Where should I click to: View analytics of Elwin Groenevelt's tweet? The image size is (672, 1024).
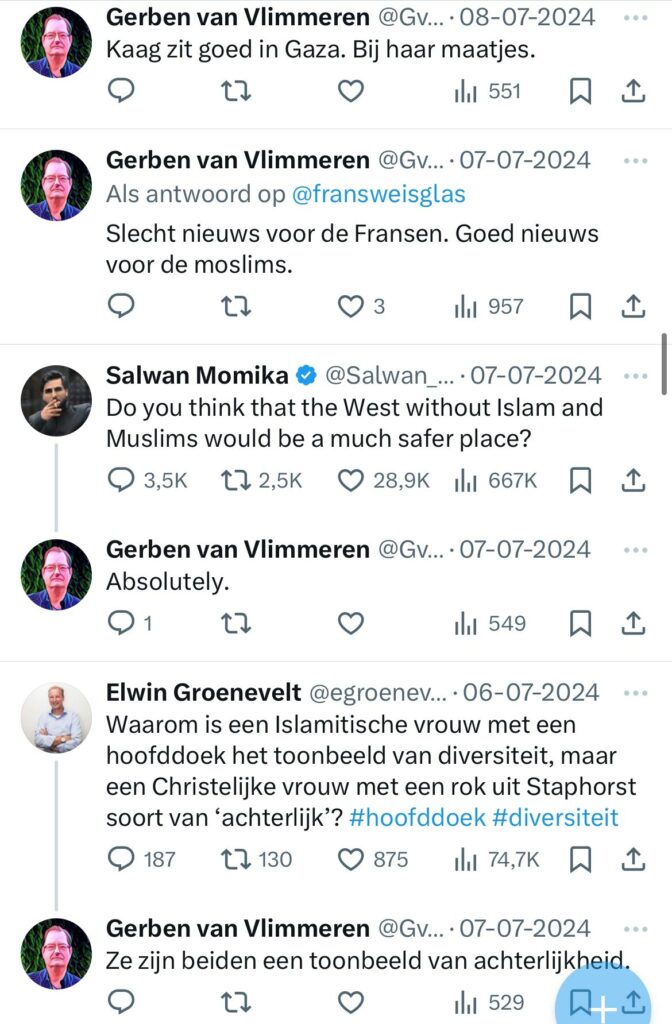click(466, 858)
